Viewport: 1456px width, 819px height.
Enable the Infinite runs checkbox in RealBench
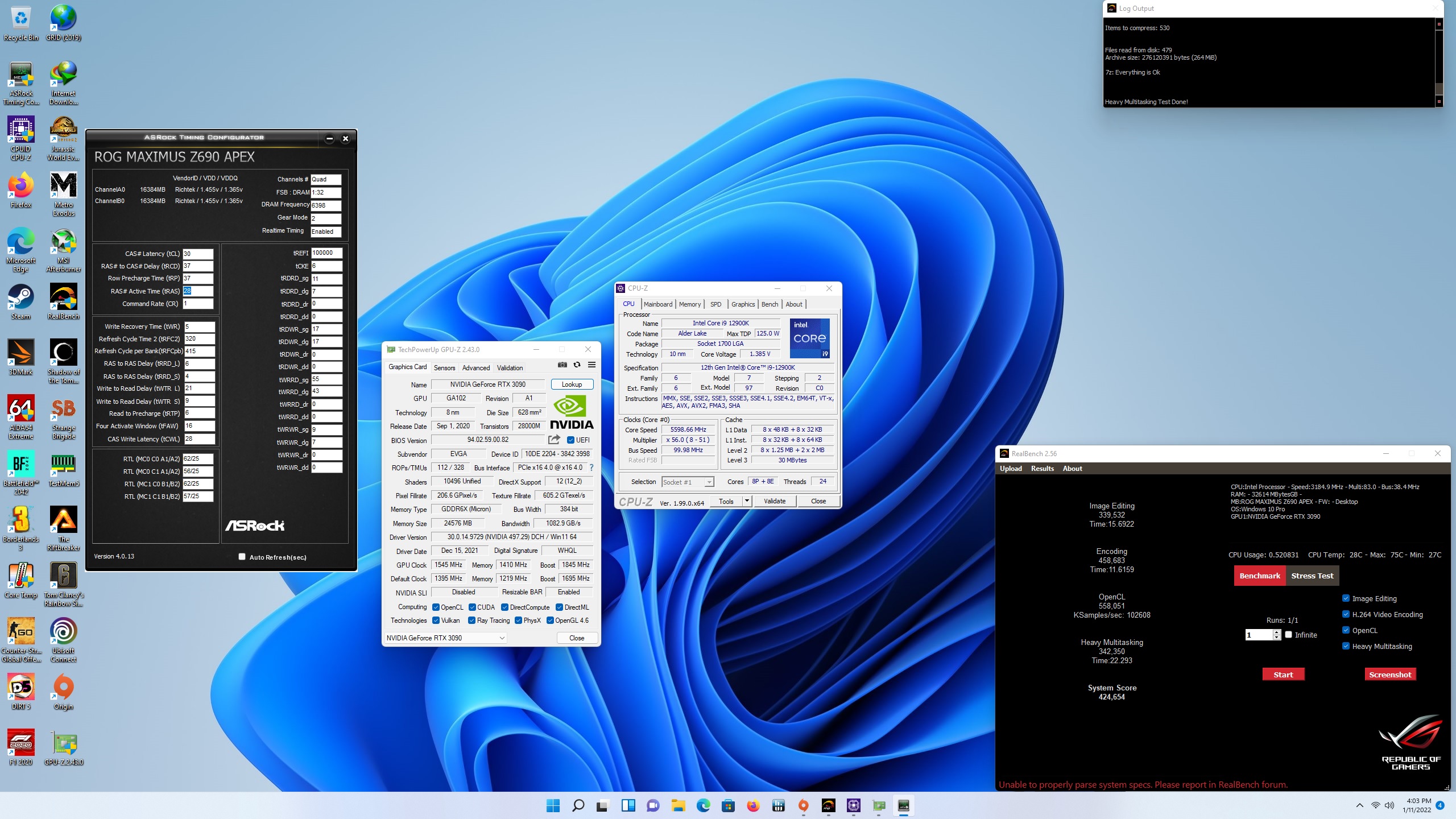(x=1289, y=635)
